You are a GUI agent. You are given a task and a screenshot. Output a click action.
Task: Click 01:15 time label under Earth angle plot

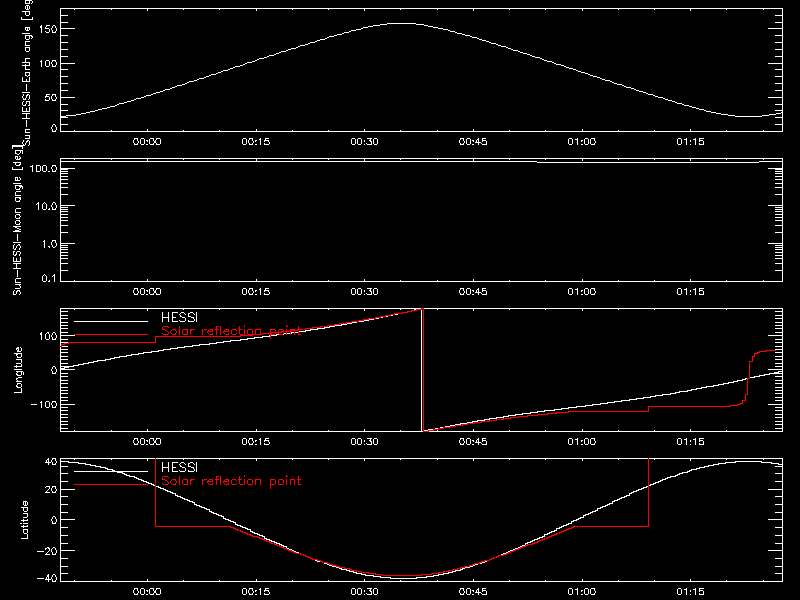pos(690,141)
